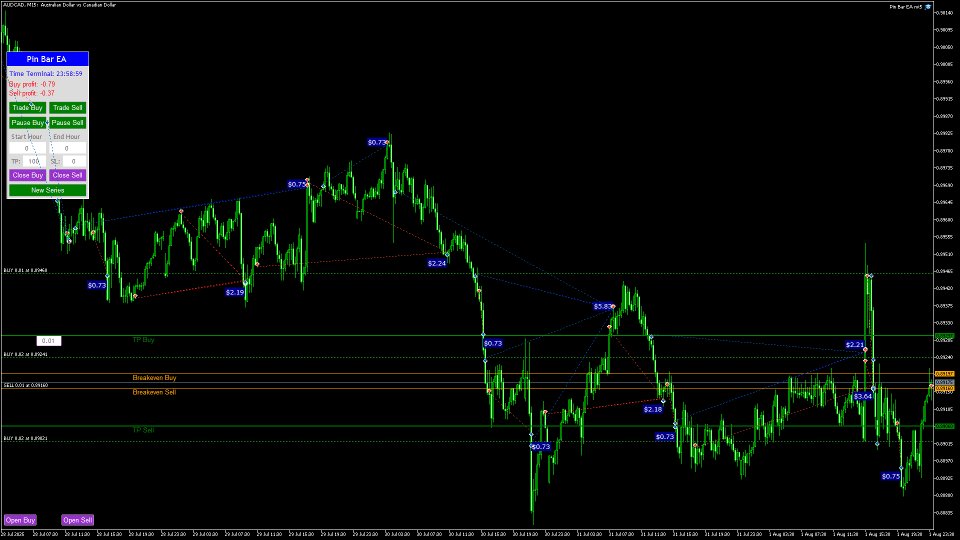Image resolution: width=960 pixels, height=540 pixels.
Task: Start a New Series
Action: [x=48, y=190]
